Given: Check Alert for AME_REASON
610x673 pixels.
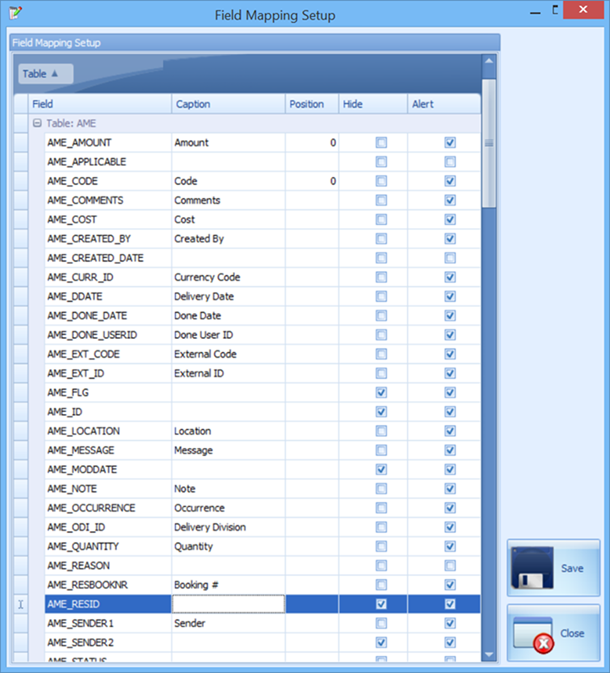Looking at the screenshot, I should [450, 566].
